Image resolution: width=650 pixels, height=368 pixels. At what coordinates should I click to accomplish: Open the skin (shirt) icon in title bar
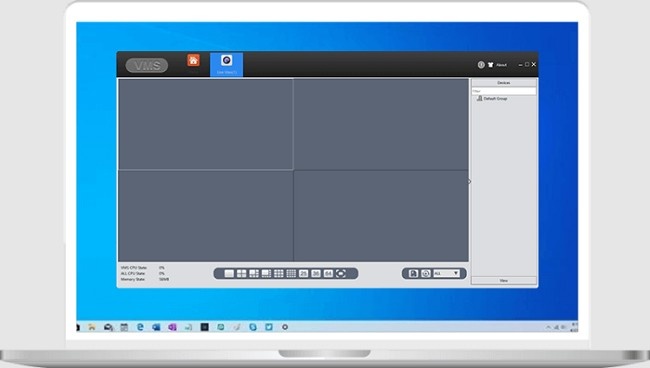[x=491, y=65]
